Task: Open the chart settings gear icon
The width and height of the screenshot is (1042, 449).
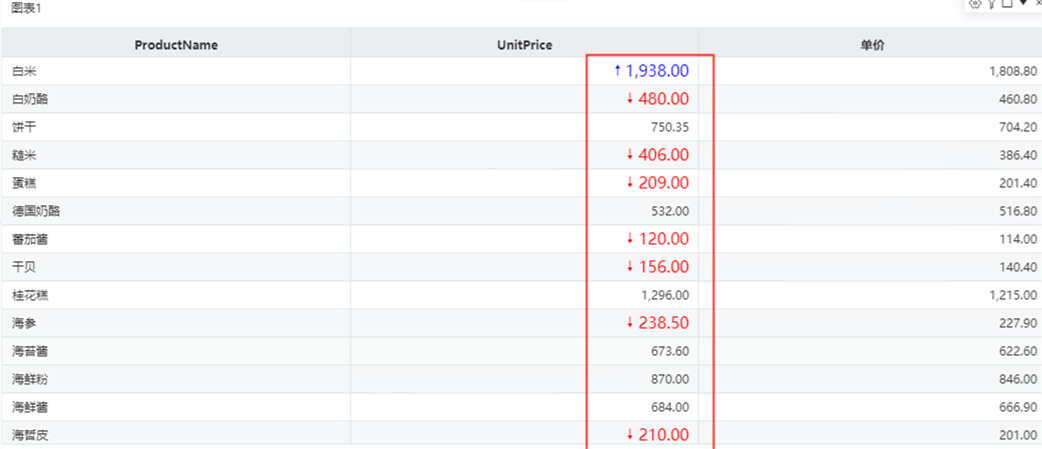Action: click(x=976, y=3)
